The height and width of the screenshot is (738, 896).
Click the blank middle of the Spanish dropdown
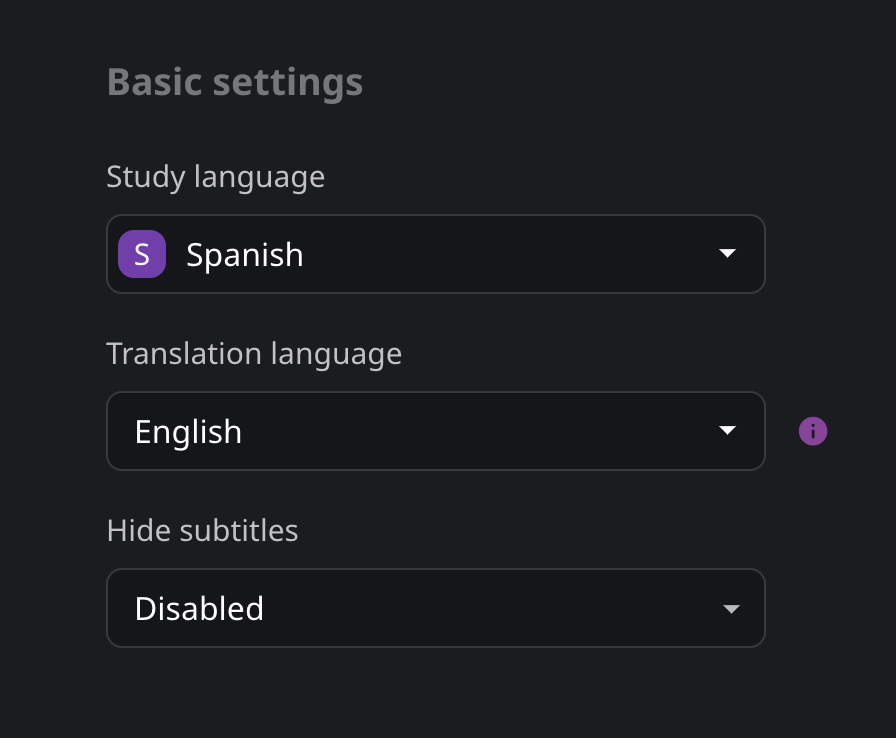[509, 254]
